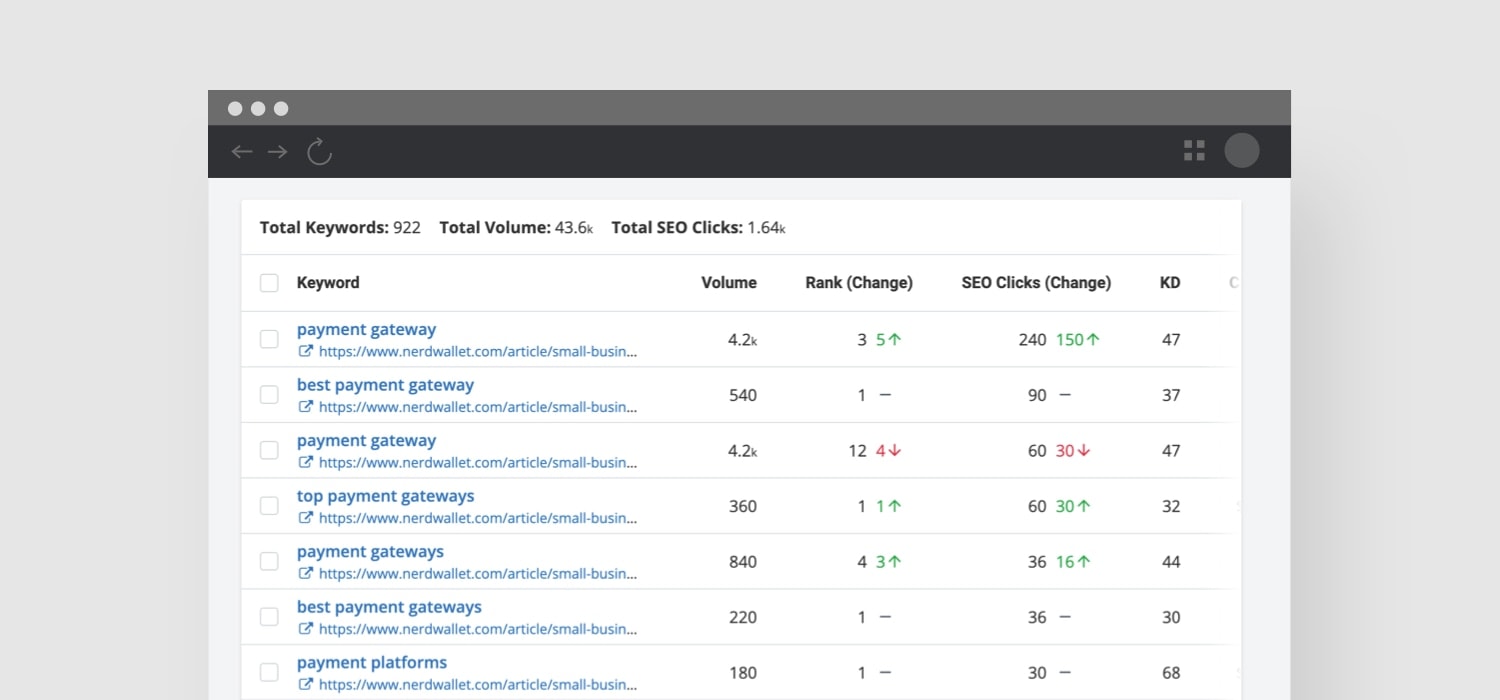Image resolution: width=1500 pixels, height=700 pixels.
Task: Open the nerdwallet URL under 'payment gateways'
Action: pyautogui.click(x=477, y=574)
